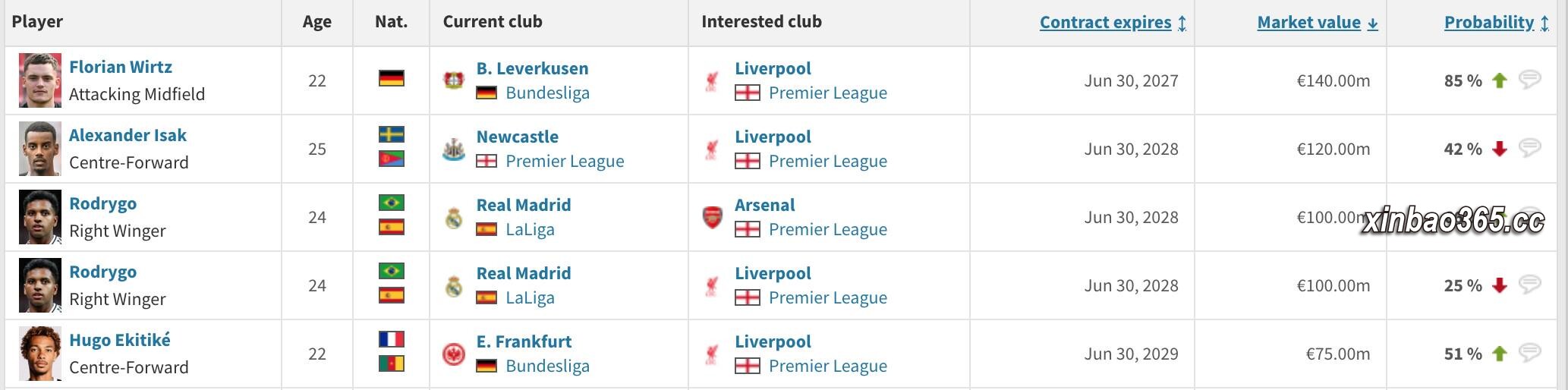Click the Newcastle club crest icon

coord(454,149)
